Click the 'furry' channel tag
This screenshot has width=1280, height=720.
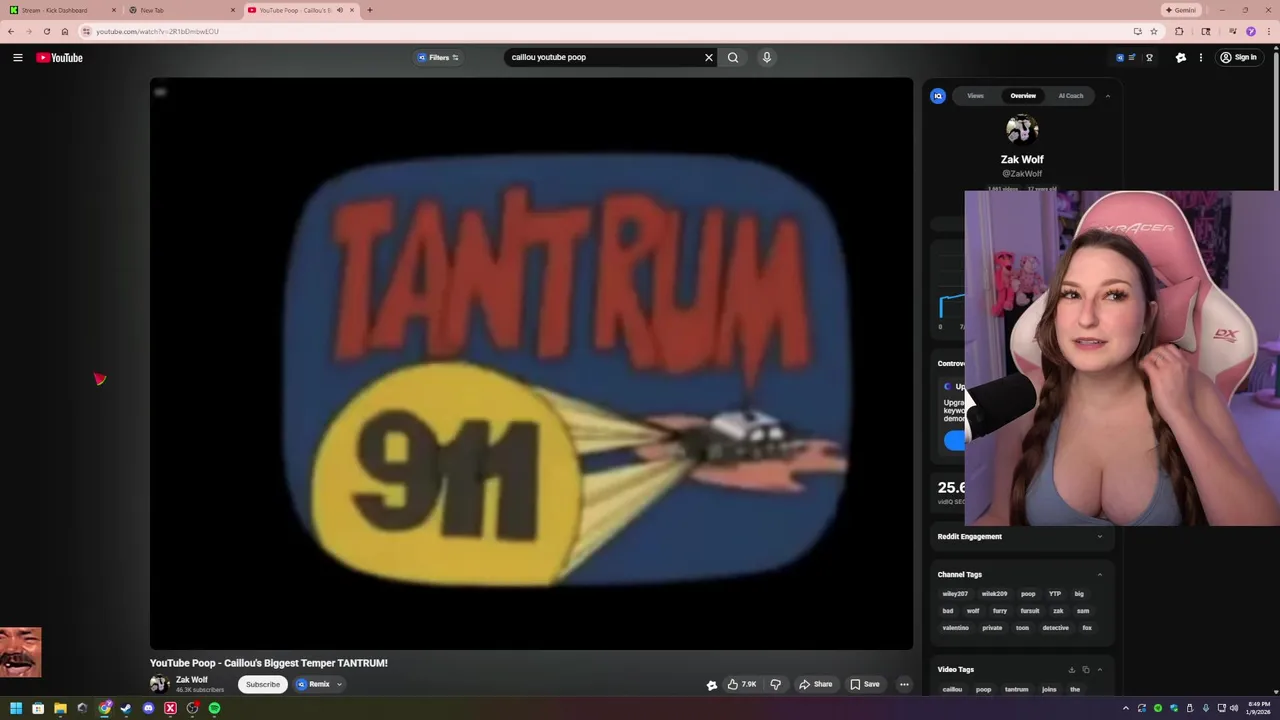tap(1000, 611)
